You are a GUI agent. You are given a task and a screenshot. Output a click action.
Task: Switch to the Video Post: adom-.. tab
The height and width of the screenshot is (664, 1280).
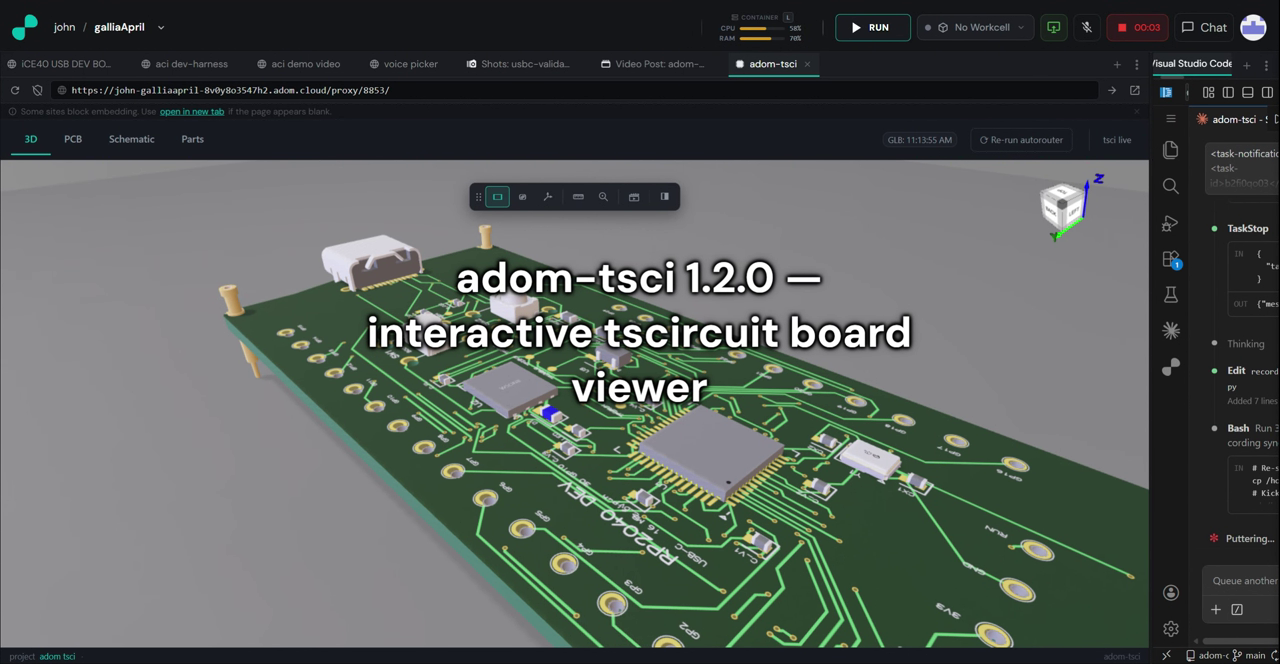pyautogui.click(x=653, y=64)
